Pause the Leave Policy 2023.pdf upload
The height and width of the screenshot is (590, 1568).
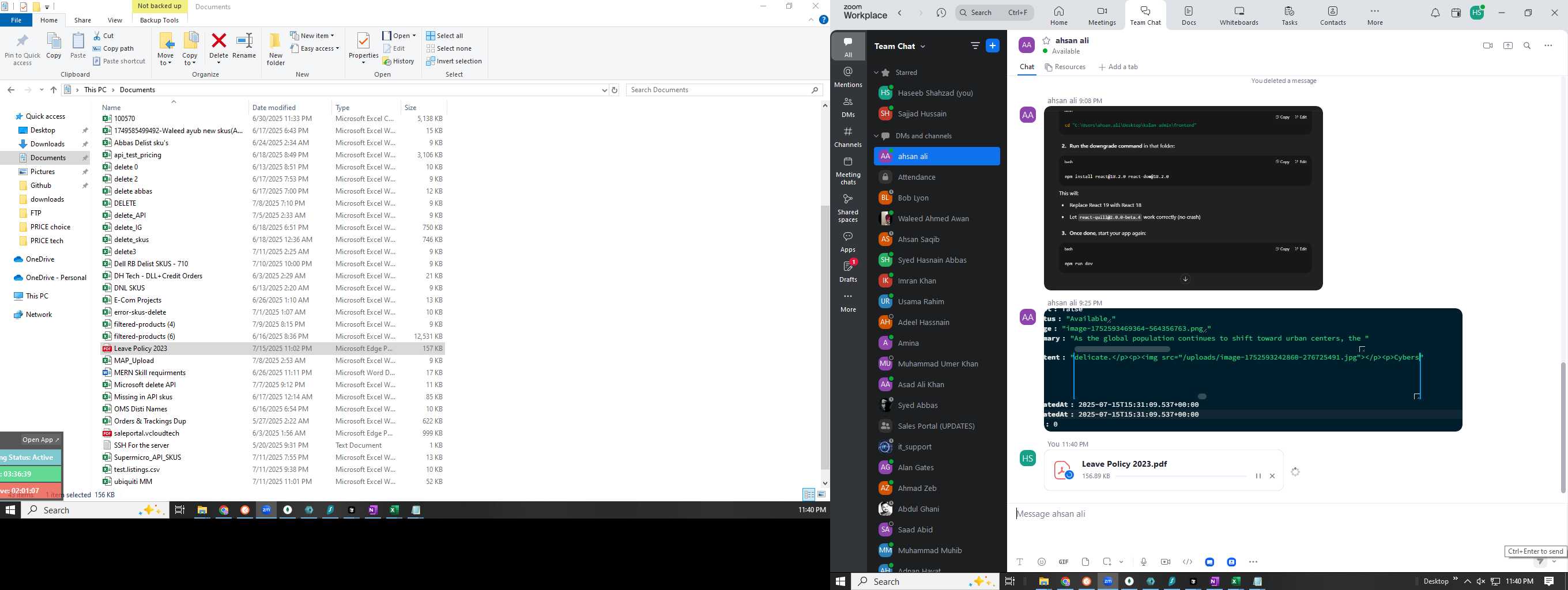(1258, 476)
